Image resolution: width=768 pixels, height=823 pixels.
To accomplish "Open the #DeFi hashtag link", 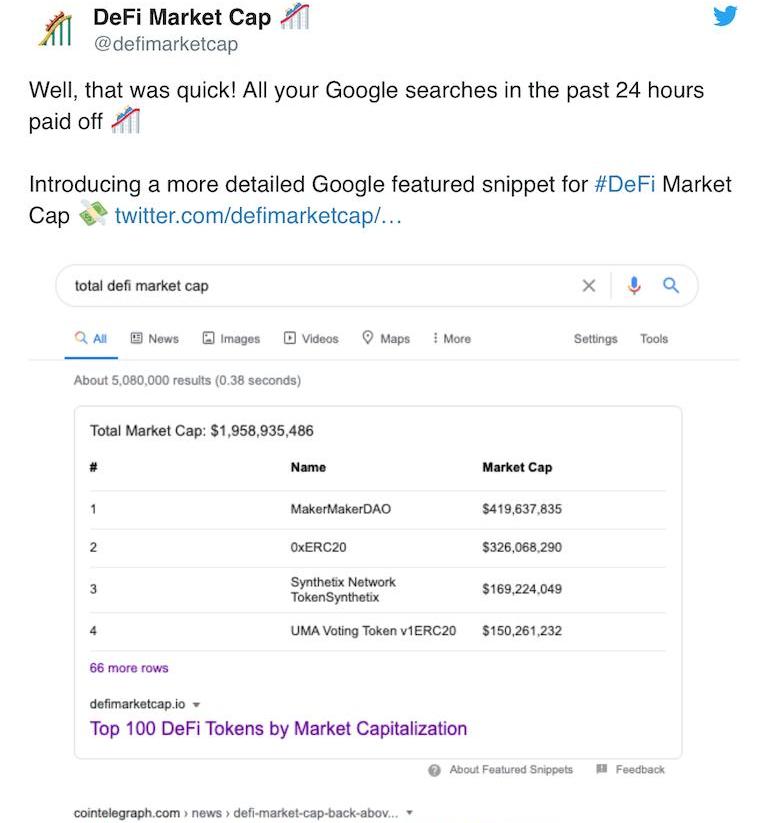I will click(625, 185).
